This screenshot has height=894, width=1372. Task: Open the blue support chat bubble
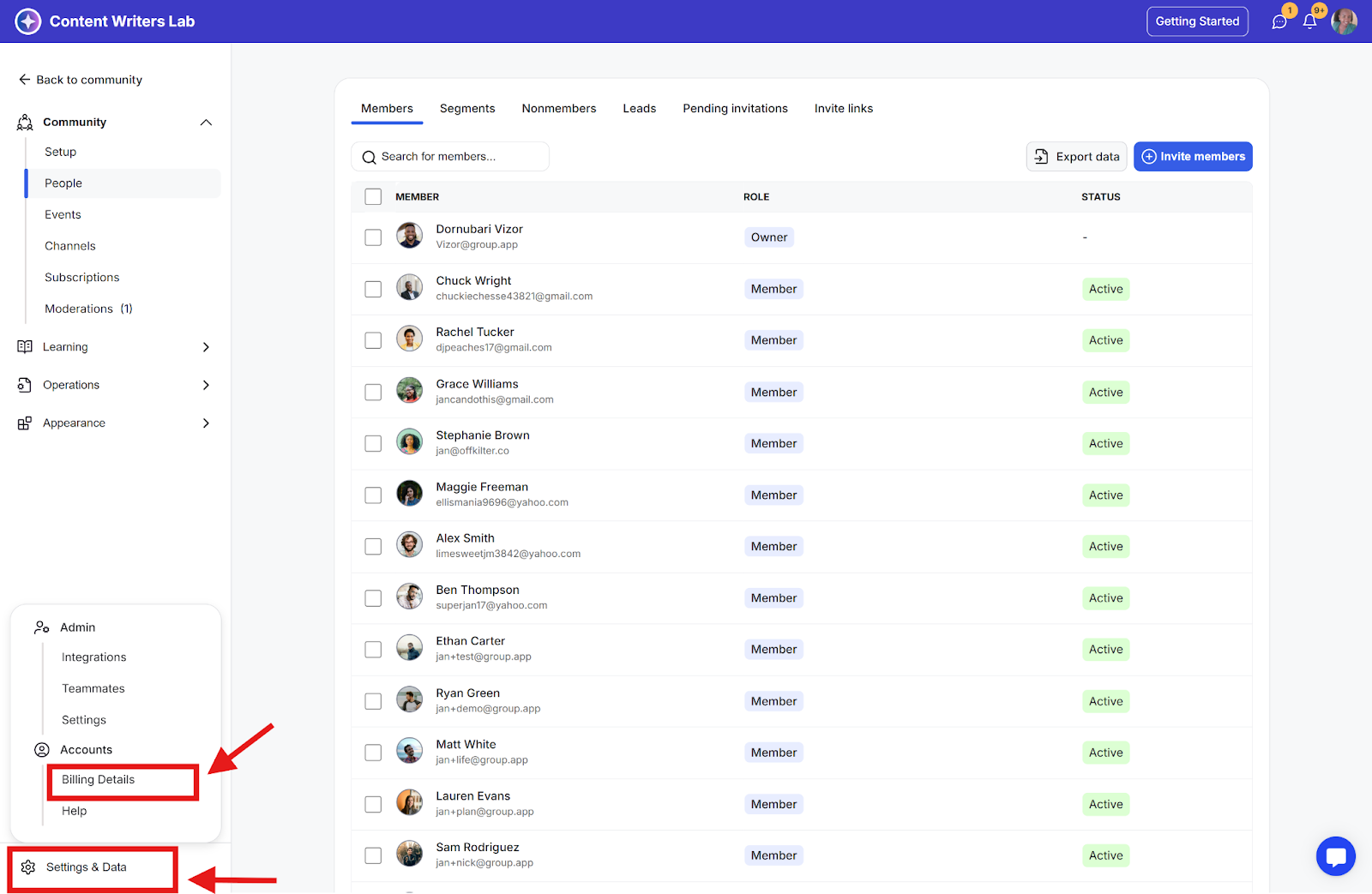pyautogui.click(x=1335, y=855)
